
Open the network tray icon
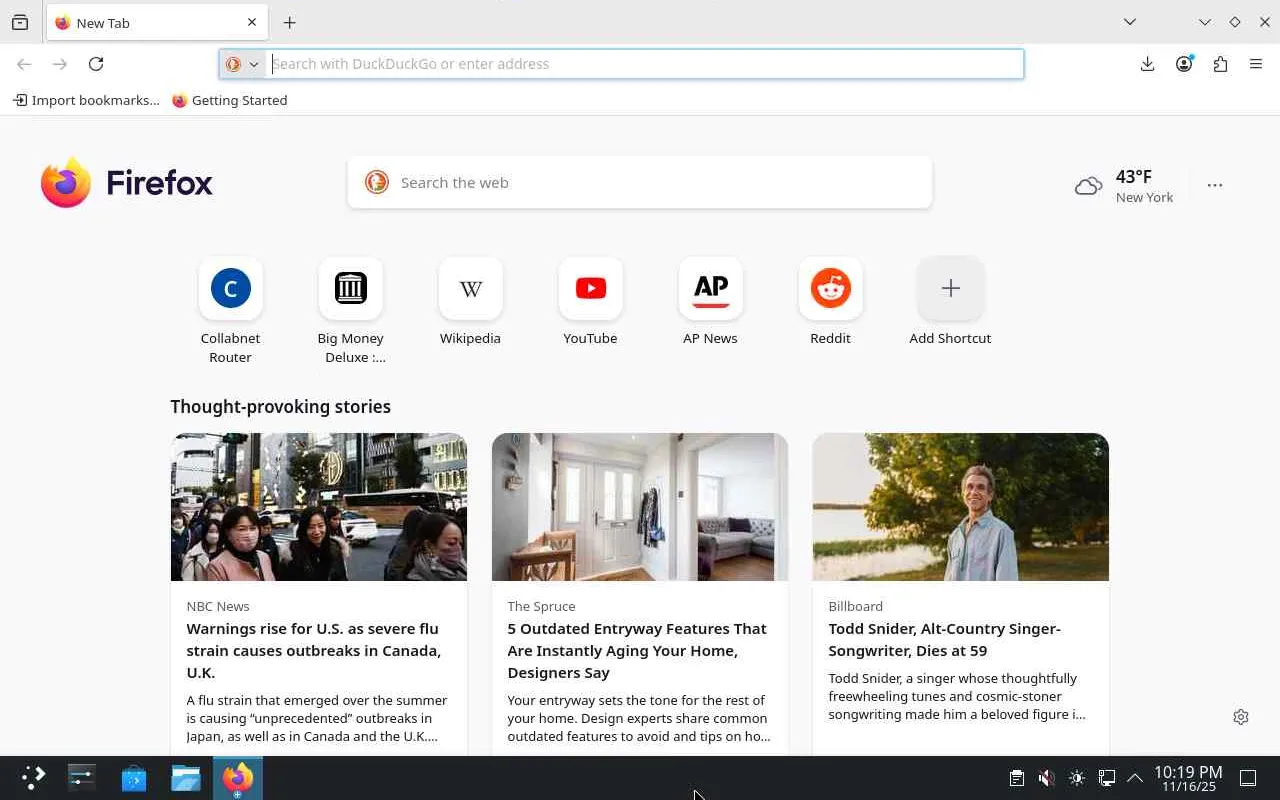click(1107, 778)
